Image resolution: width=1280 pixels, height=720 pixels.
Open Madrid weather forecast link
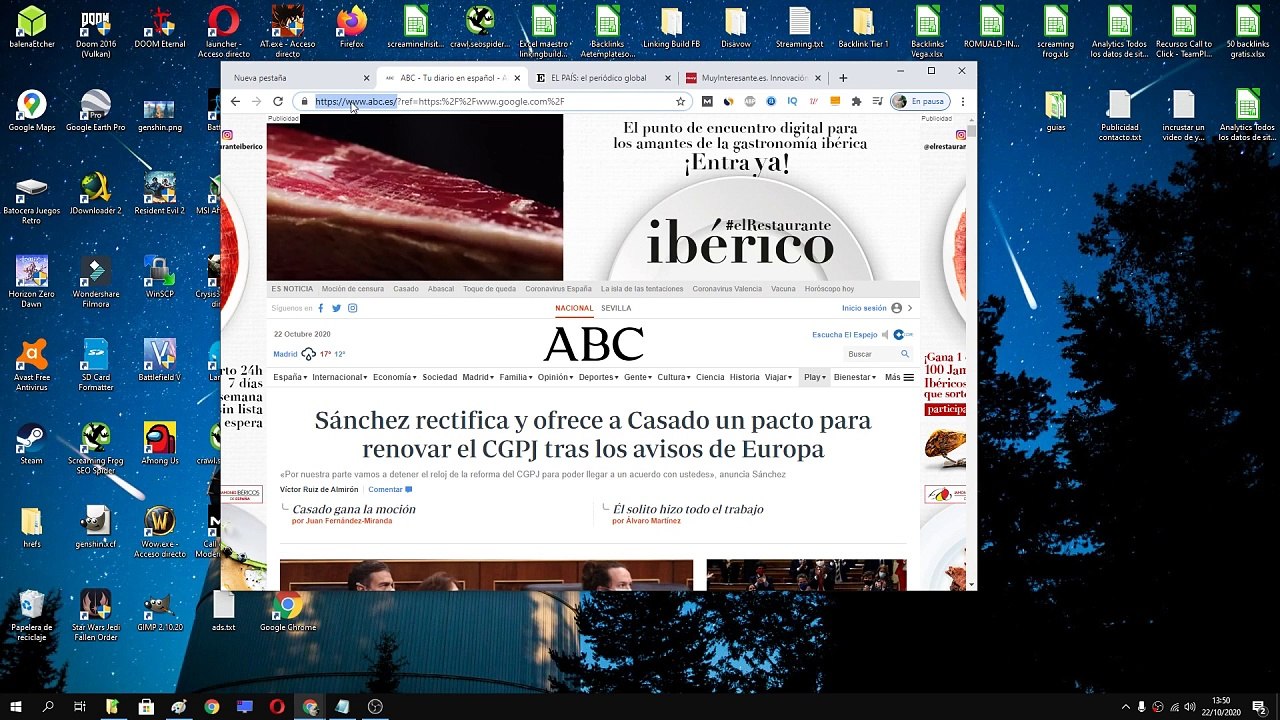tap(309, 354)
